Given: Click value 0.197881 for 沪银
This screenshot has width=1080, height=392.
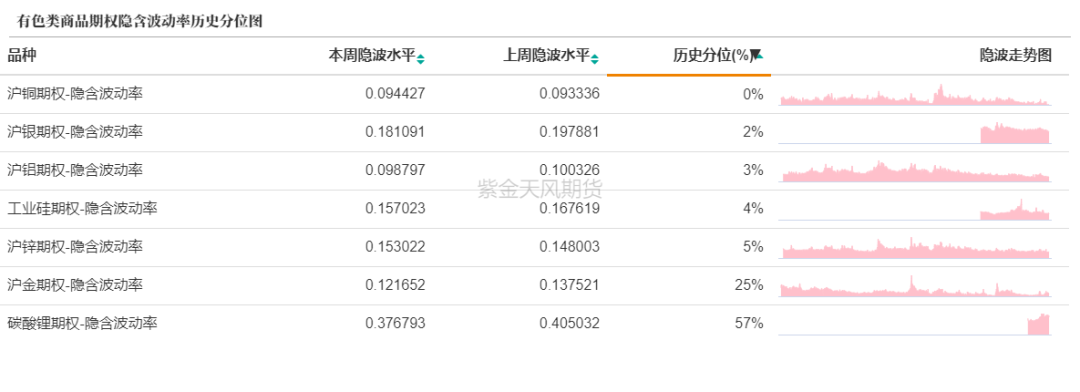Looking at the screenshot, I should pos(570,132).
